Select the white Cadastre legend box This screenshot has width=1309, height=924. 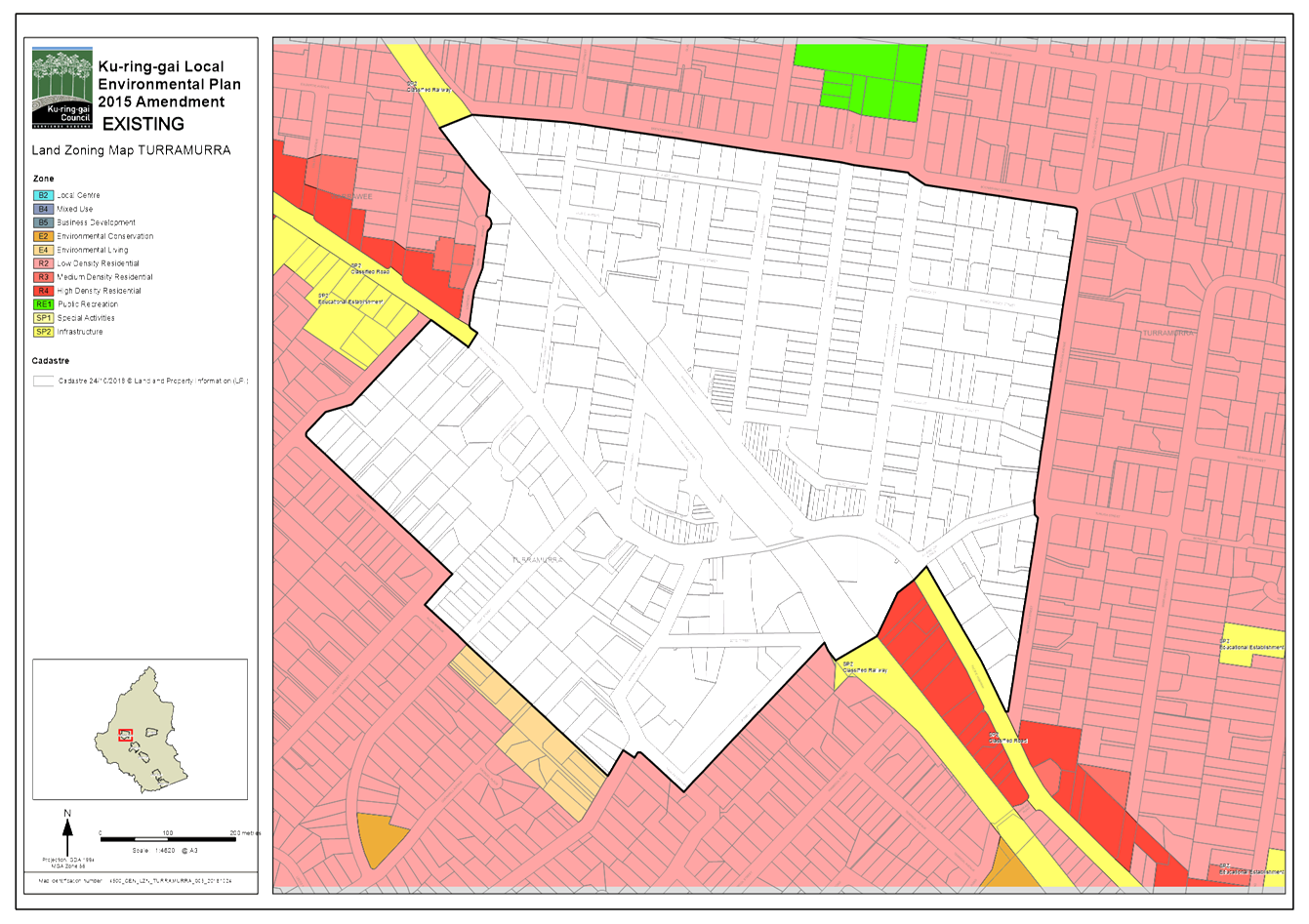click(43, 382)
